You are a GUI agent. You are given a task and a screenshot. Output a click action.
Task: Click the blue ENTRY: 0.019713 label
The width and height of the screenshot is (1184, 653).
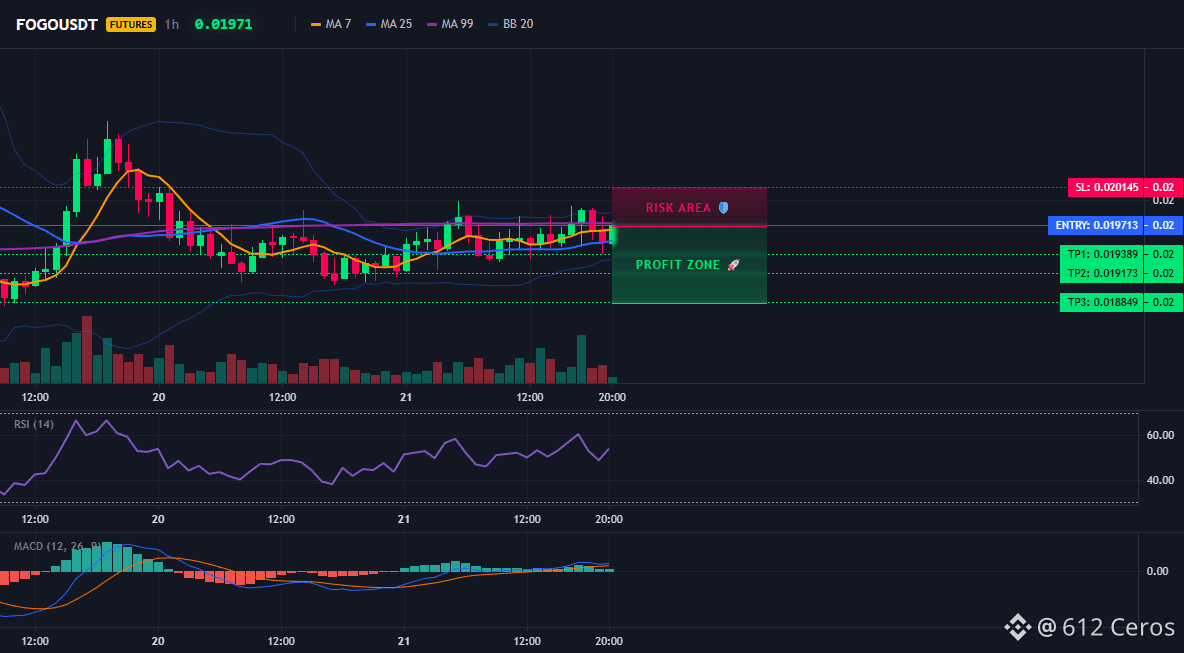tap(1095, 225)
